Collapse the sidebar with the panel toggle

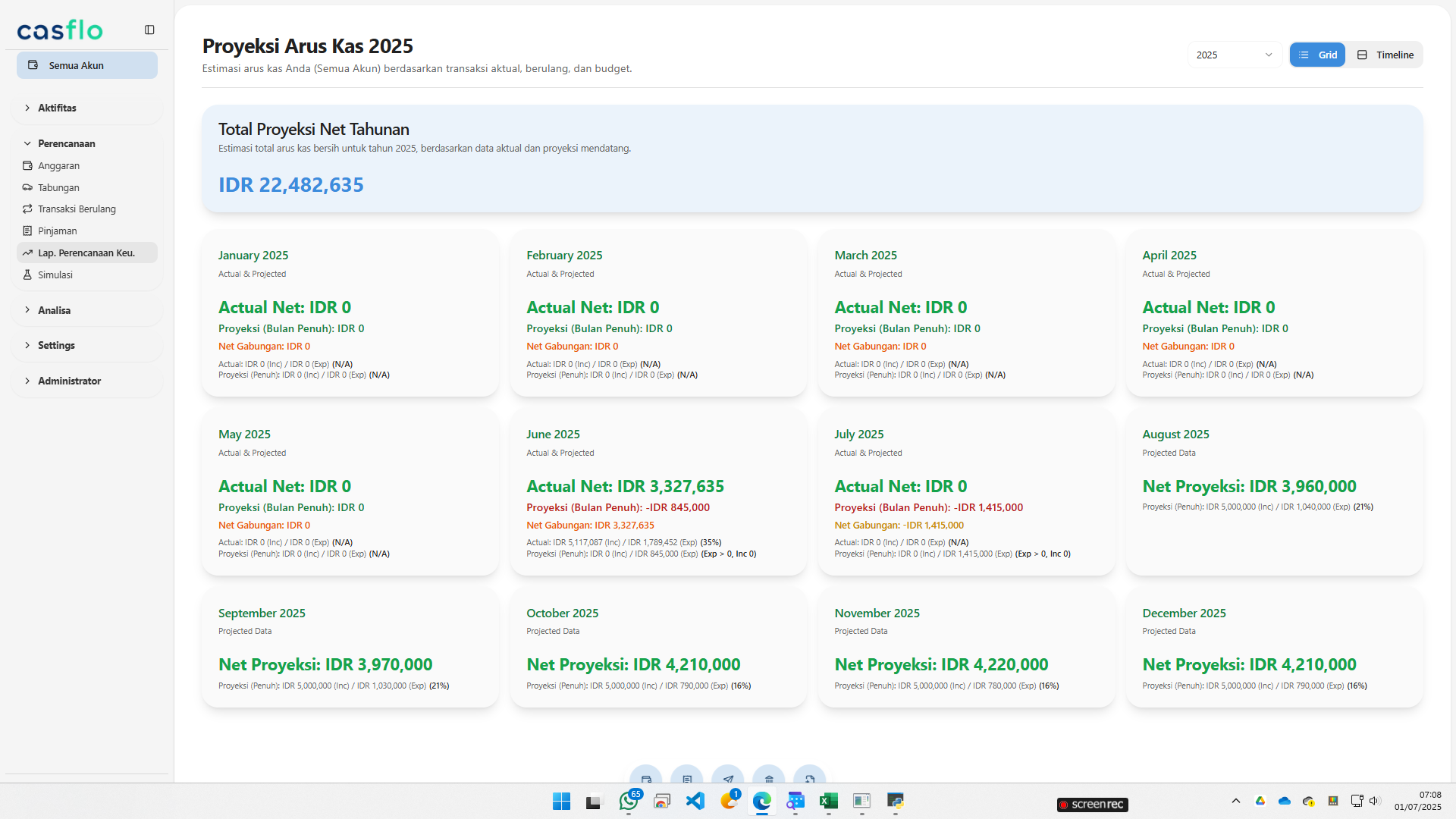[149, 29]
